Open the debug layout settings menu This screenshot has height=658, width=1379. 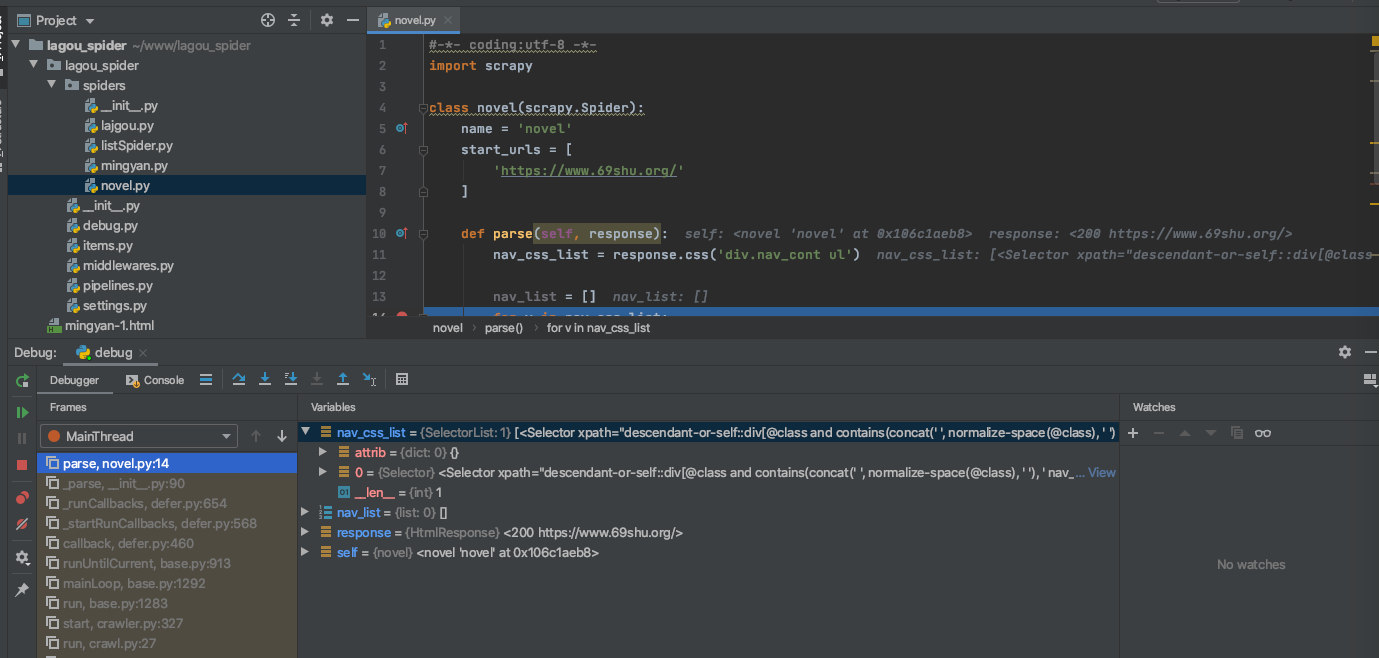(1370, 380)
